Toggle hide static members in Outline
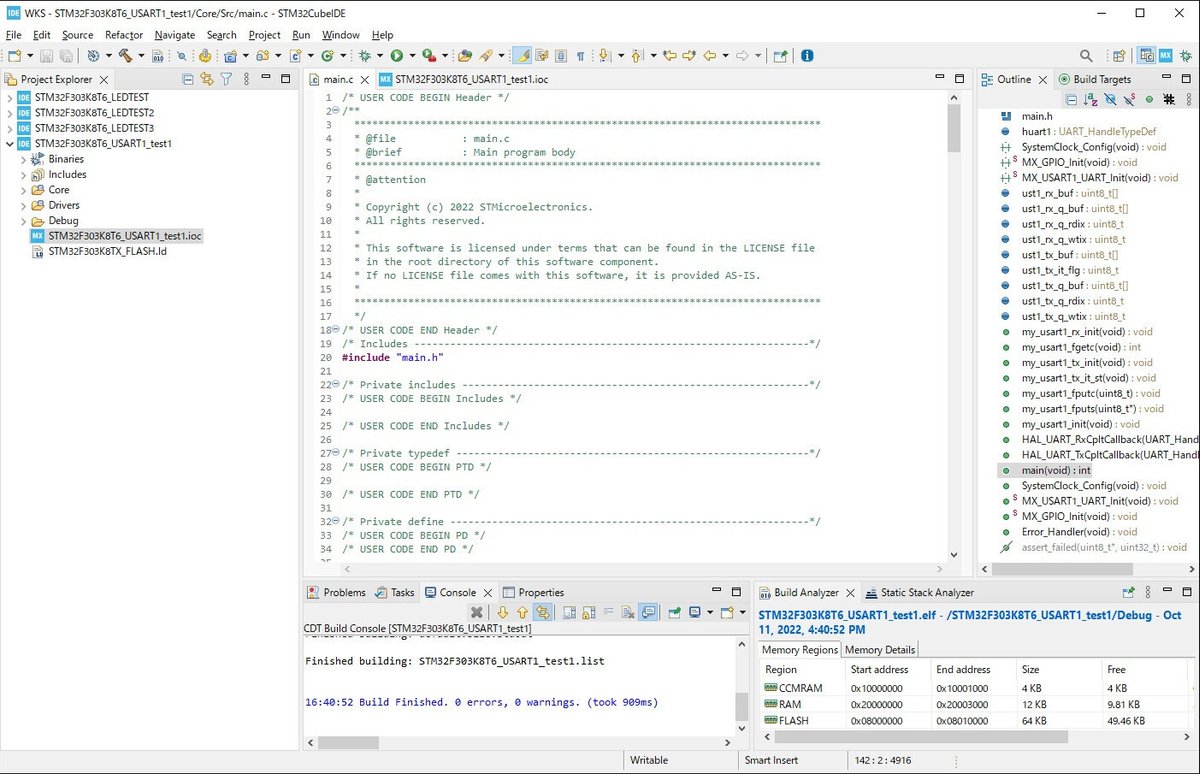Screen dimensions: 1200x774 (1129, 100)
